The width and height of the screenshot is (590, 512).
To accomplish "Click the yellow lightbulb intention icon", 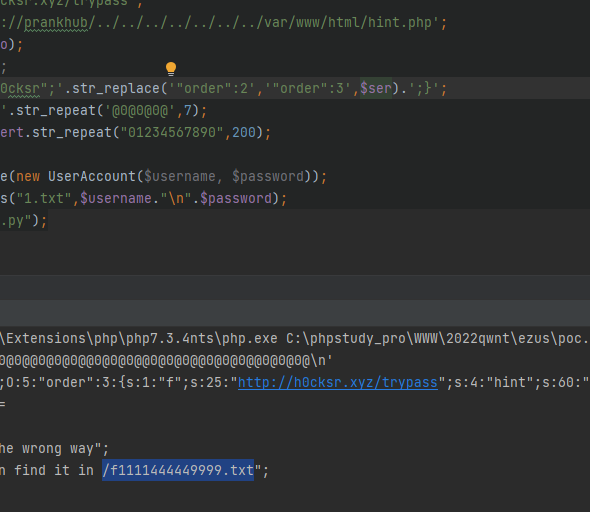I will click(x=171, y=68).
